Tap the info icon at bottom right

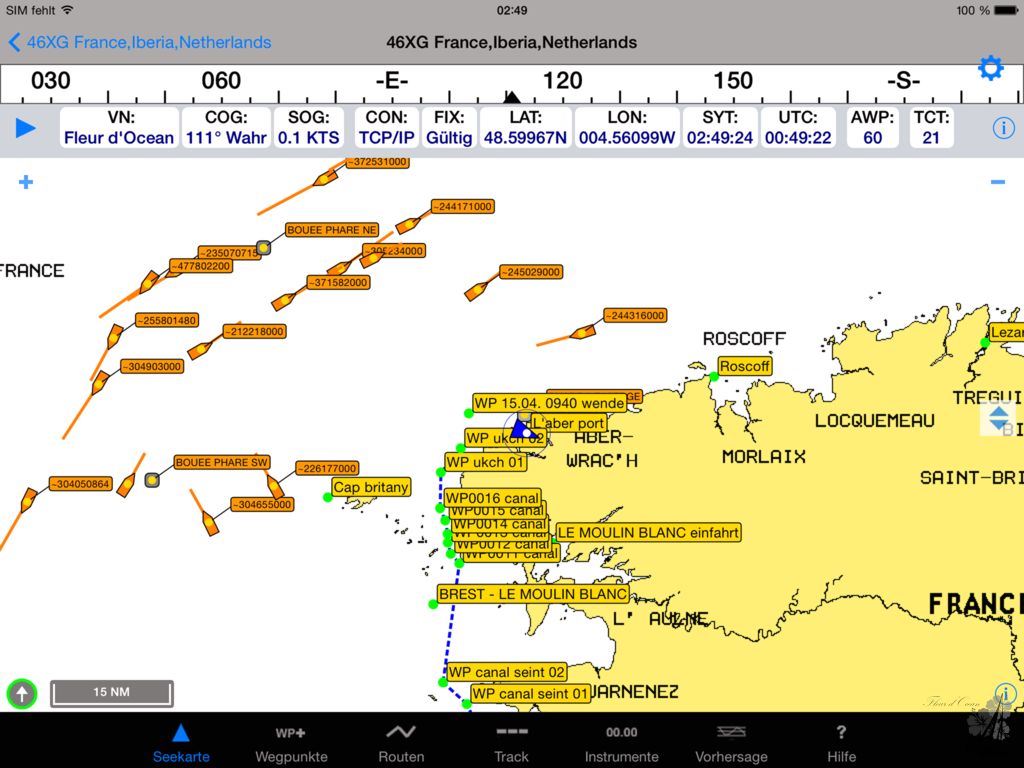pyautogui.click(x=1005, y=693)
